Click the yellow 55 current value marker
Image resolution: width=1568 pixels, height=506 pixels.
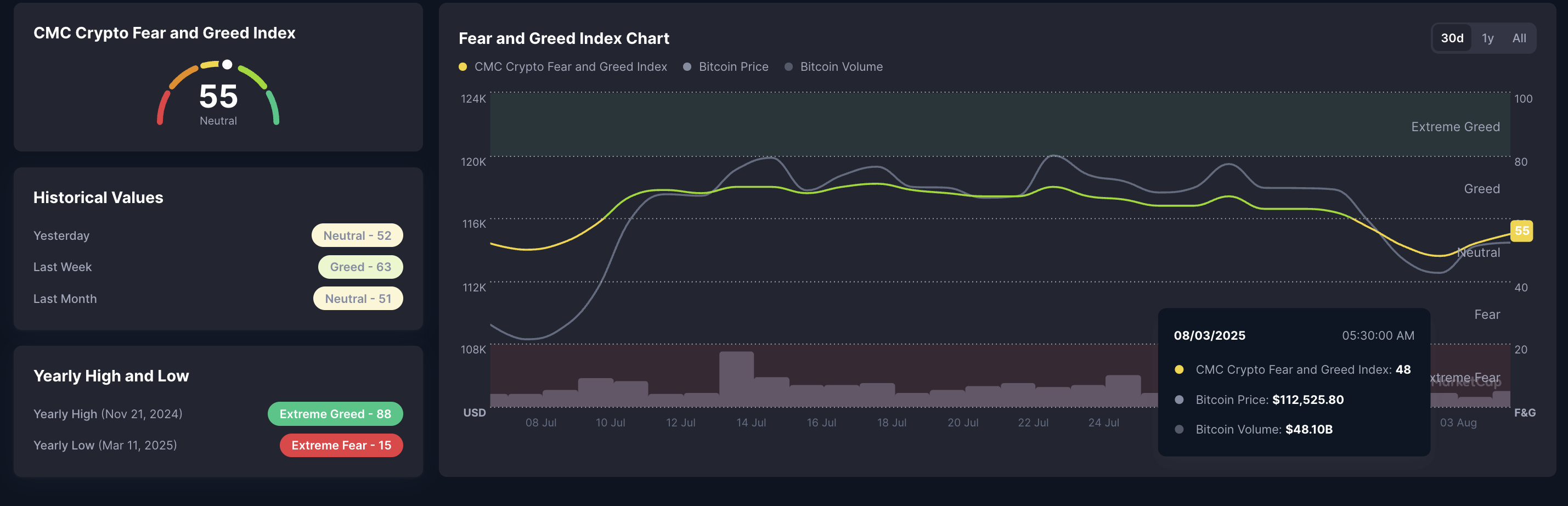pos(1521,231)
